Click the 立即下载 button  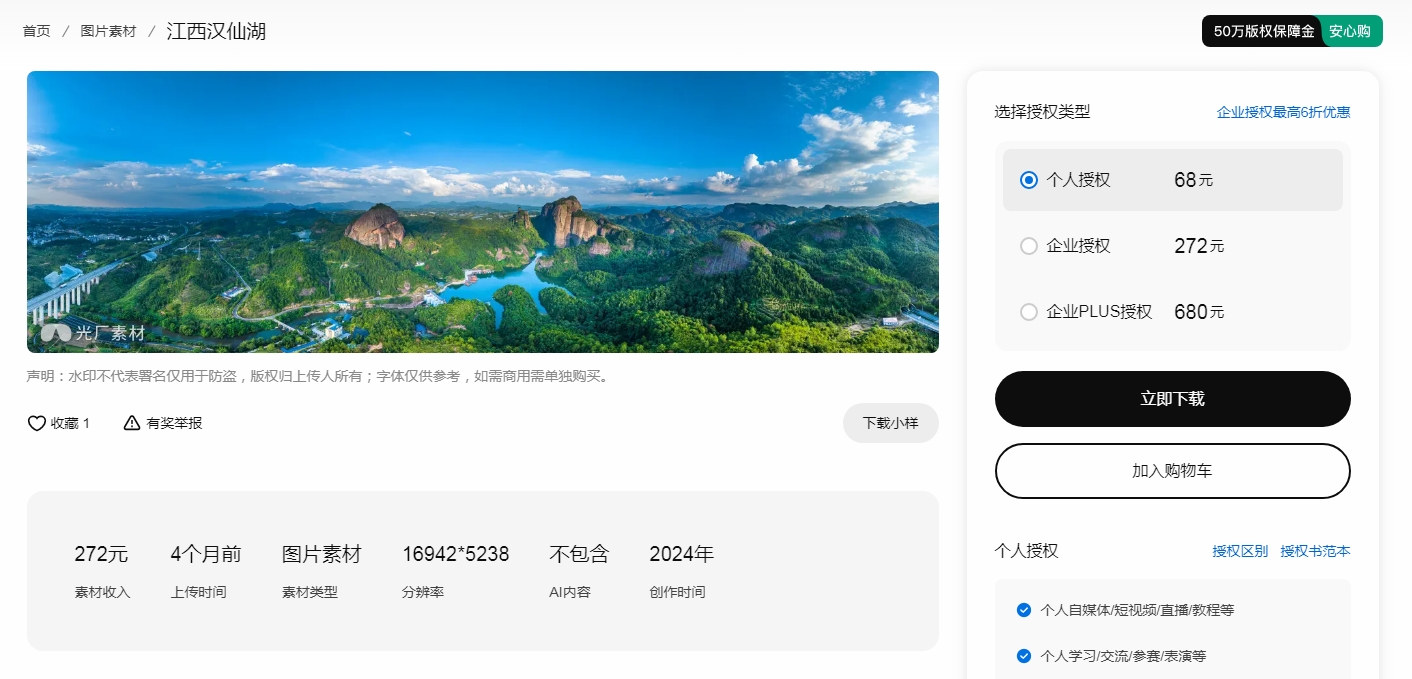point(1172,399)
